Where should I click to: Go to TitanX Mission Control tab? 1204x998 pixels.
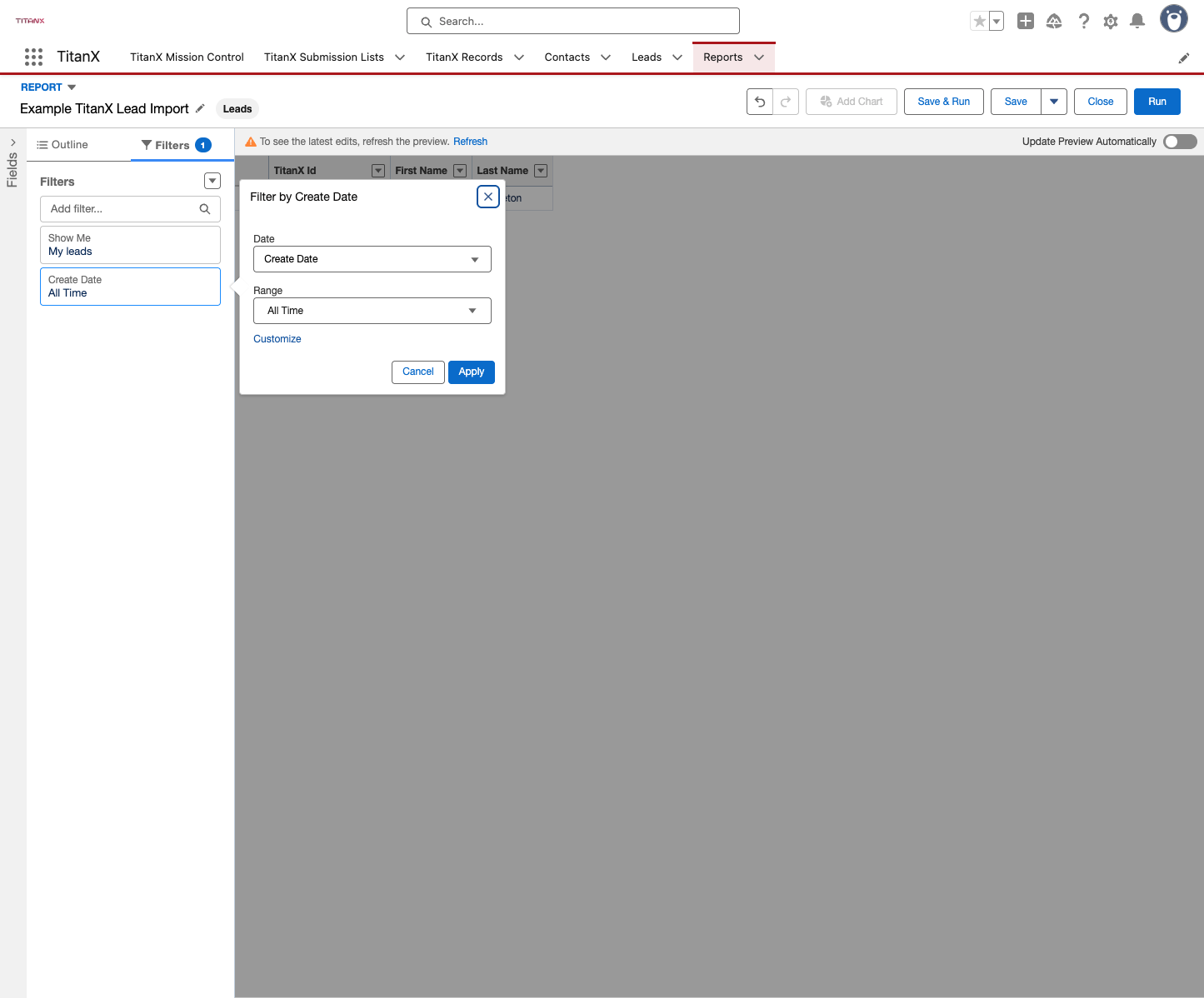click(x=187, y=57)
